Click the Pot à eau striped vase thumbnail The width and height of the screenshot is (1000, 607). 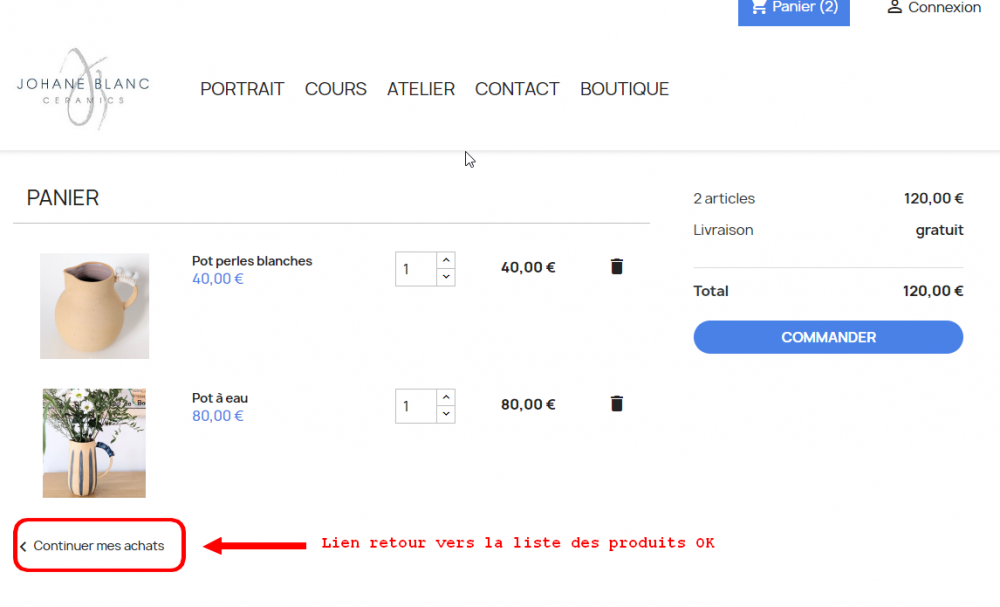tap(94, 443)
